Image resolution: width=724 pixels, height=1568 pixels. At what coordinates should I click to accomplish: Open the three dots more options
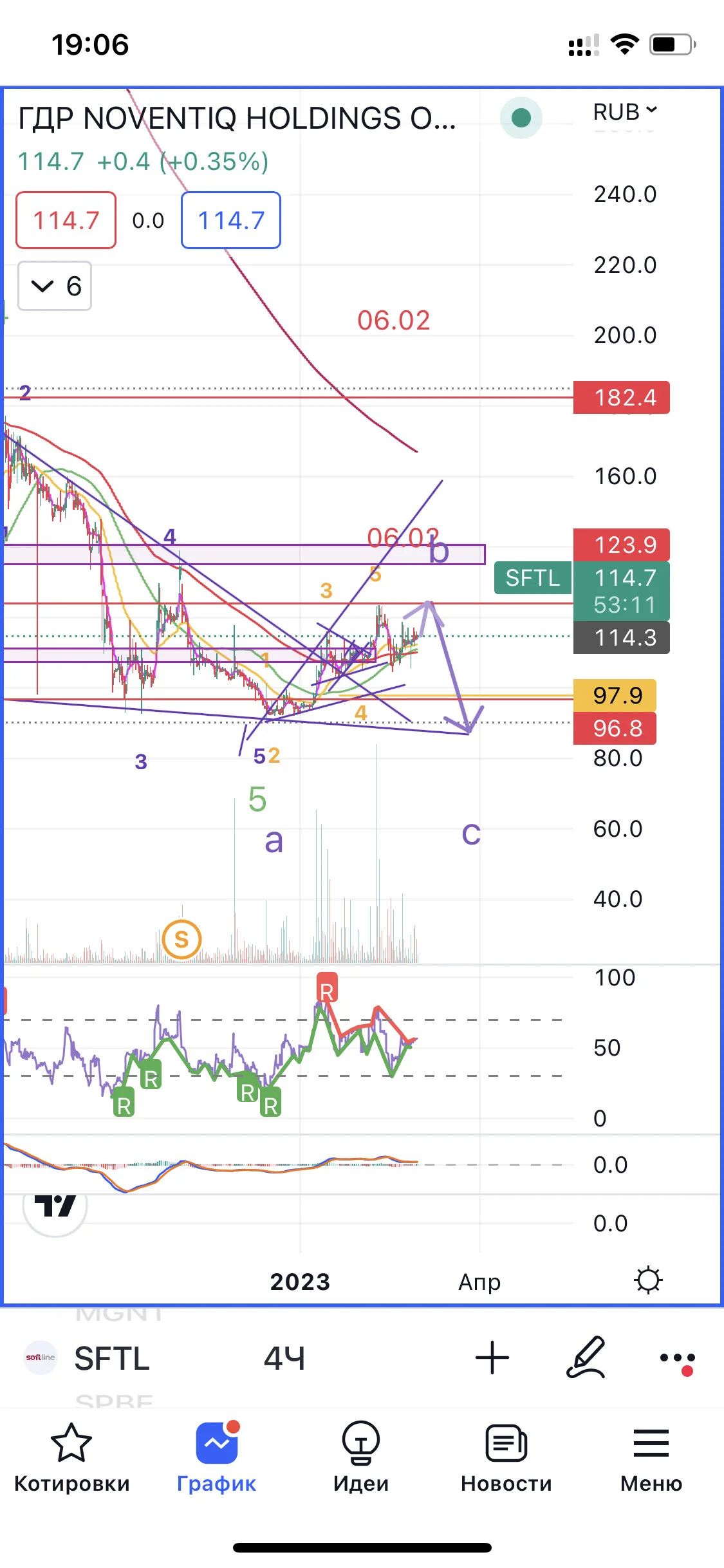[678, 1359]
